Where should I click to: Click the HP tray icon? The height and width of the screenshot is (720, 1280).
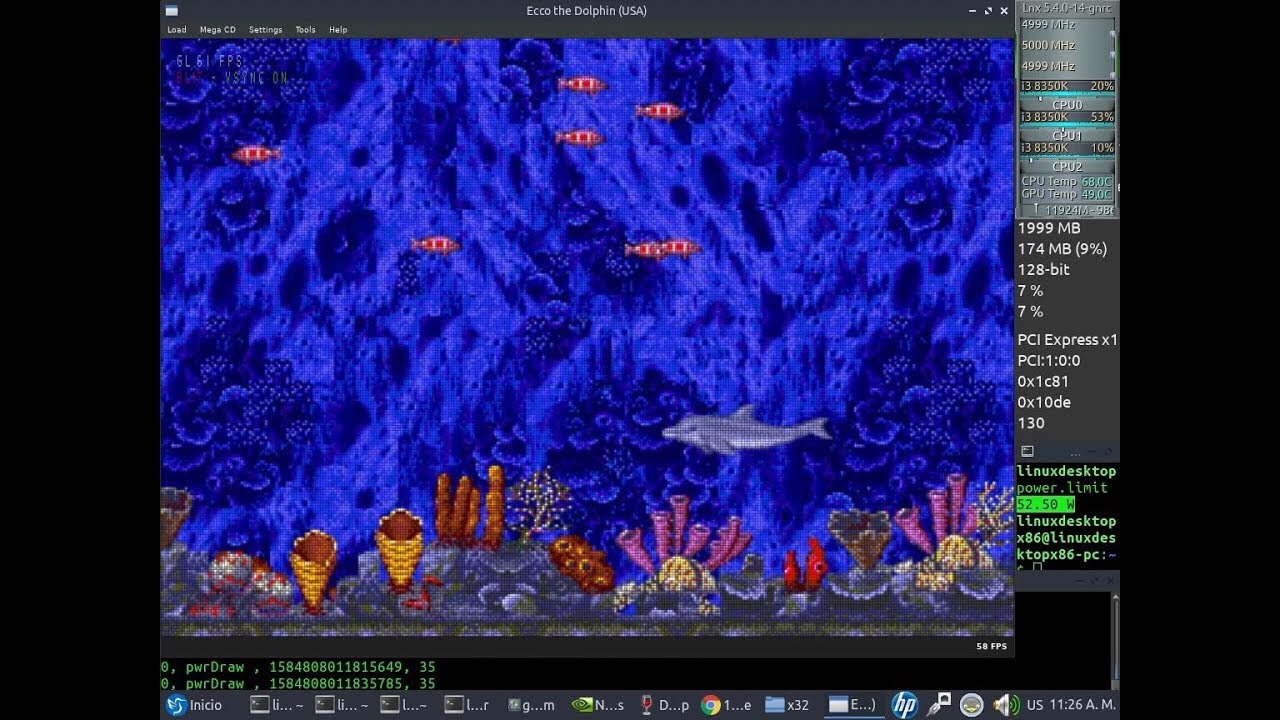[x=904, y=705]
